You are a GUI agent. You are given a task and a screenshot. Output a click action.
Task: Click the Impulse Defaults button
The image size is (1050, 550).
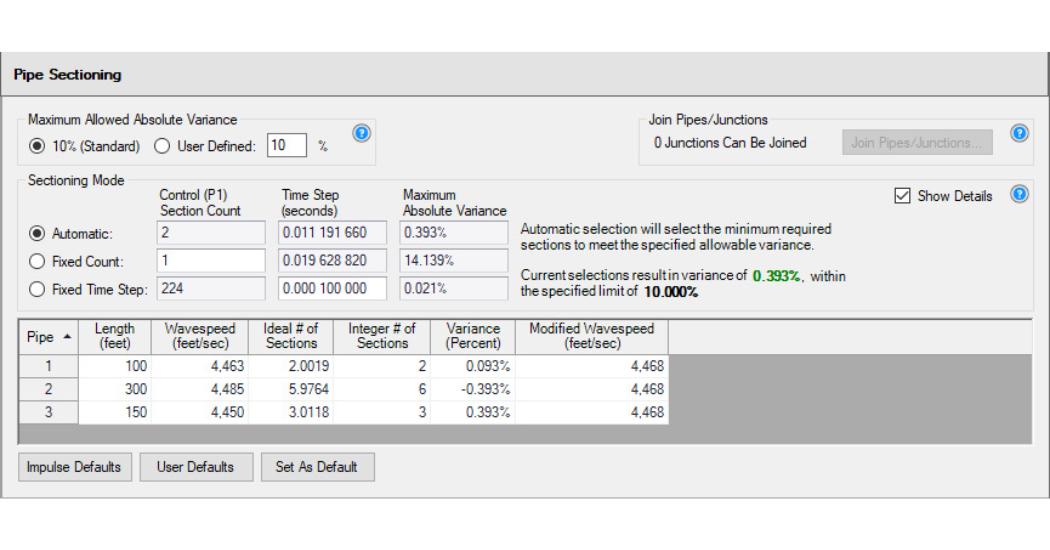[74, 467]
